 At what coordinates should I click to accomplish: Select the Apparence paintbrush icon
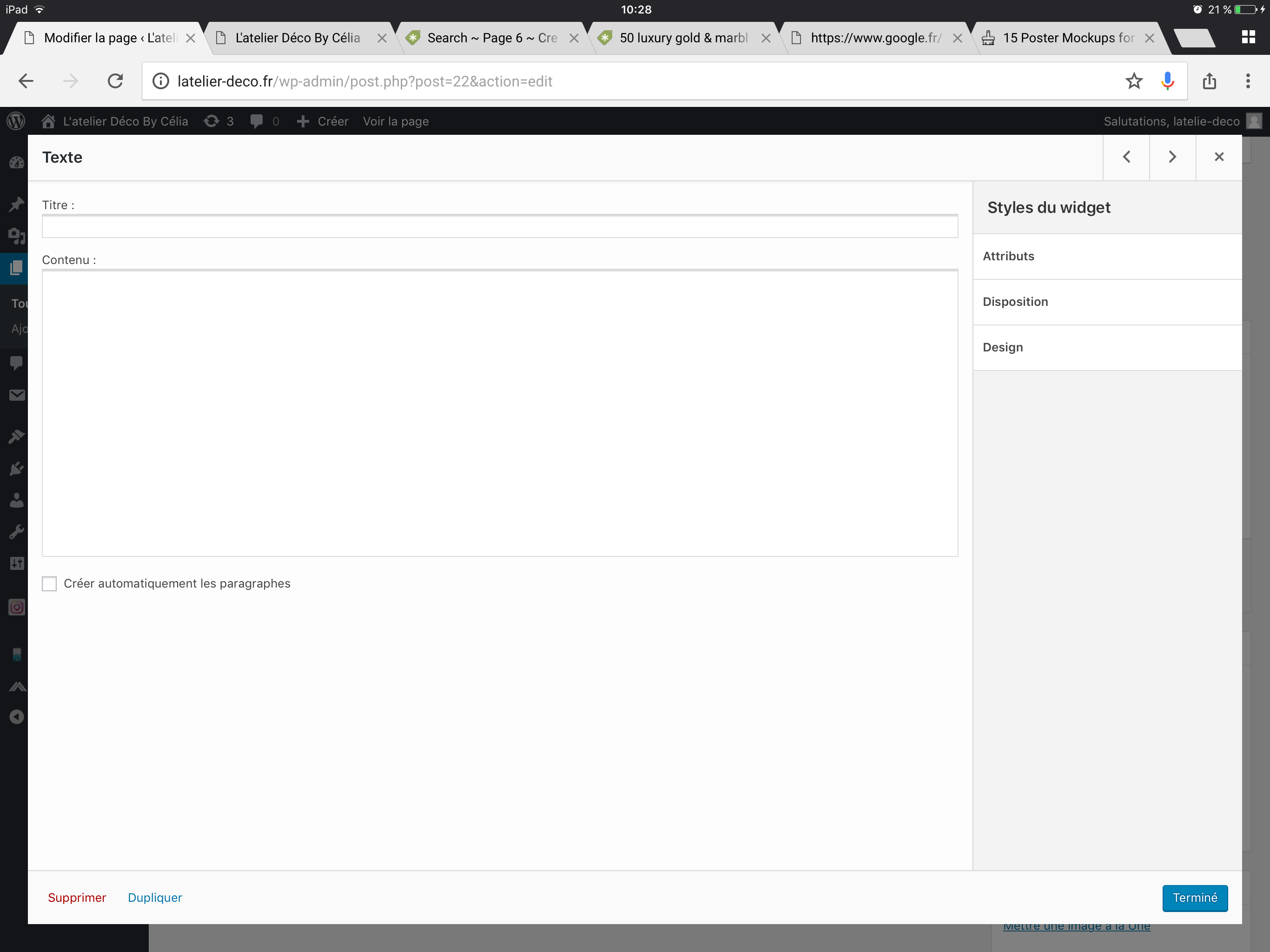coord(16,436)
